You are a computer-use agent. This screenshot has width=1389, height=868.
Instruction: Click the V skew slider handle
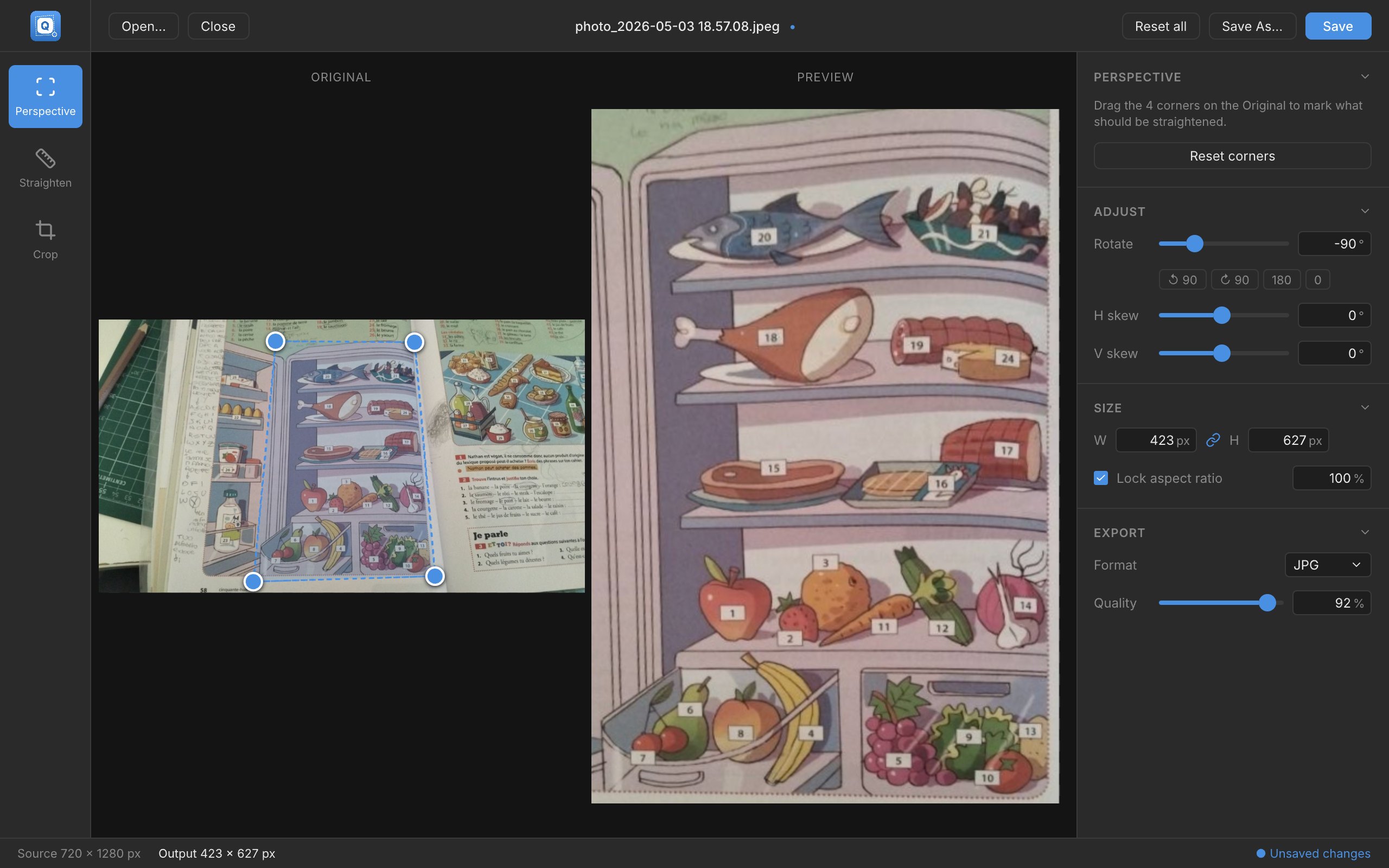click(x=1222, y=354)
